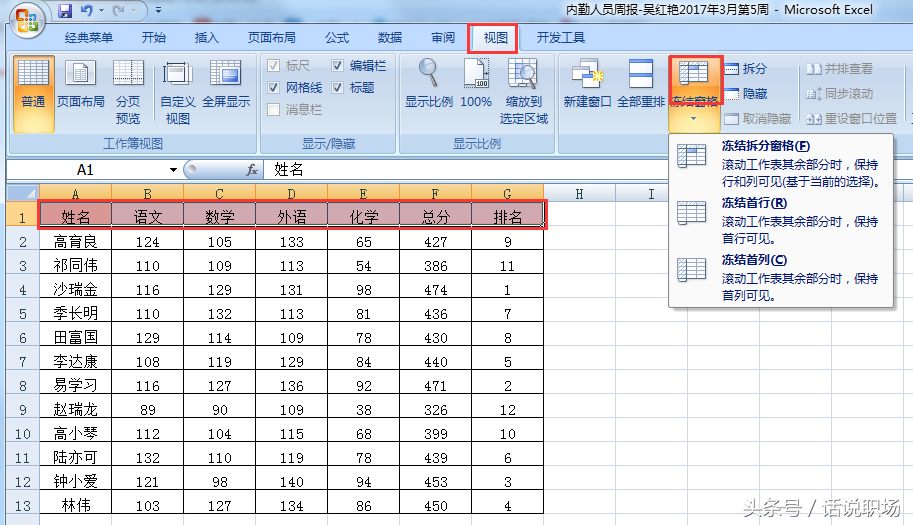The image size is (913, 525).
Task: Open 分页预览 page break preview
Action: pyautogui.click(x=128, y=93)
